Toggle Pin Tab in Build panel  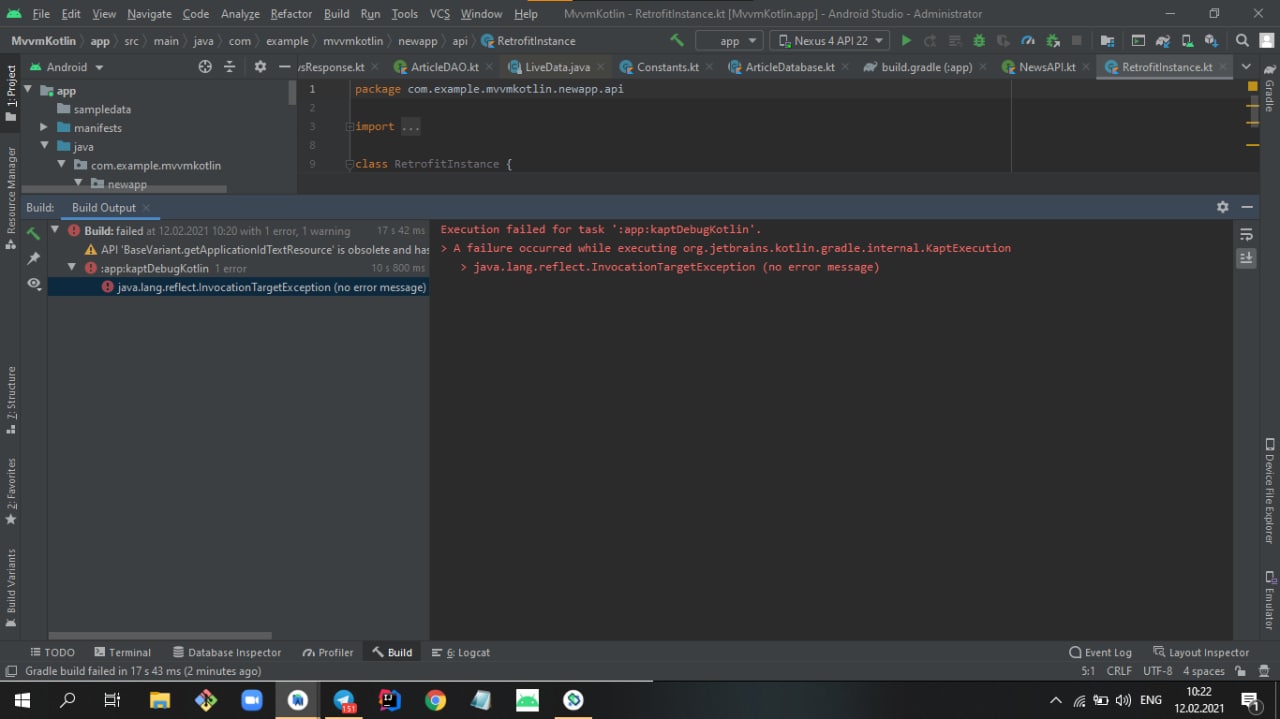coord(33,258)
